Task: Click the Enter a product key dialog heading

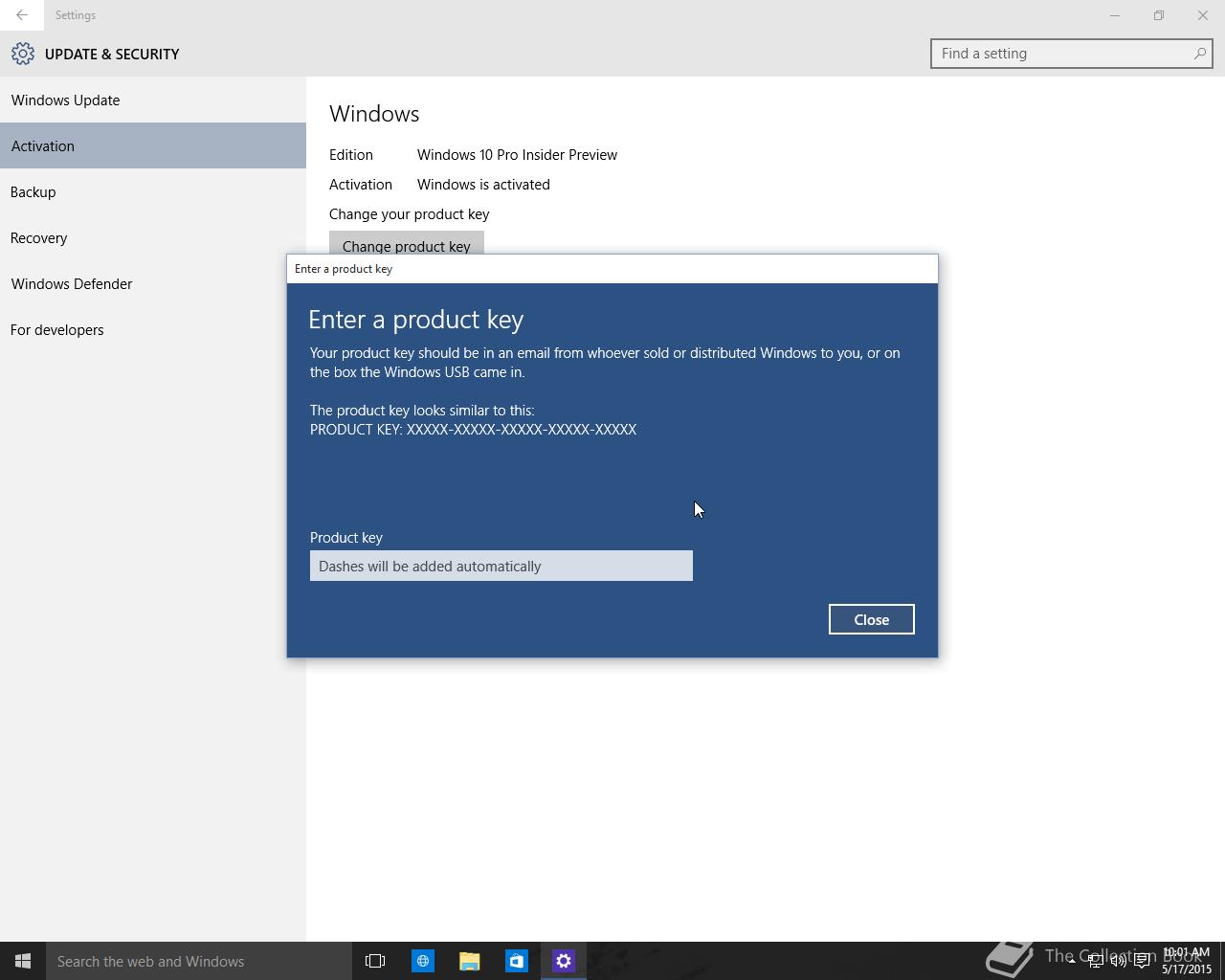Action: (x=415, y=319)
